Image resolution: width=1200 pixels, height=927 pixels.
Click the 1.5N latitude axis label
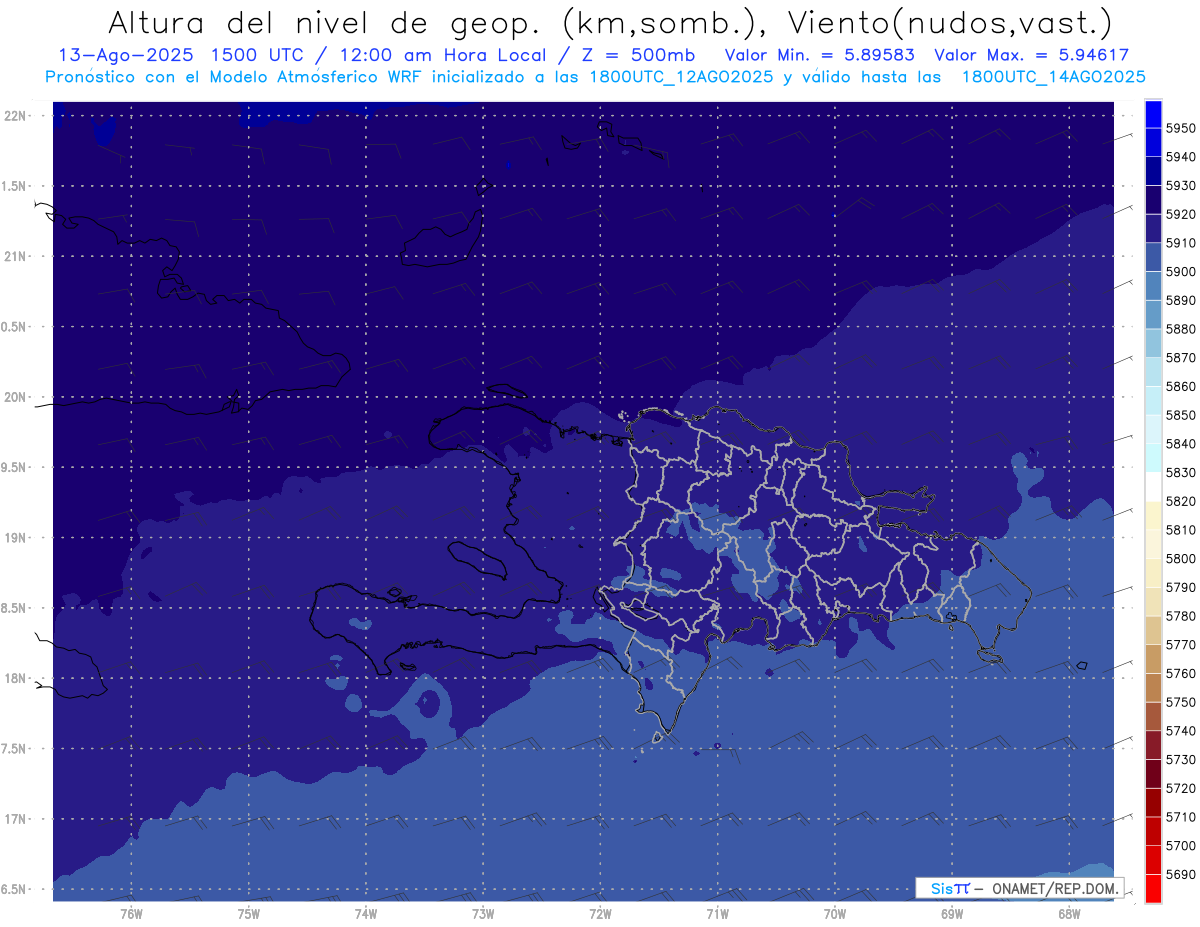[x=14, y=186]
